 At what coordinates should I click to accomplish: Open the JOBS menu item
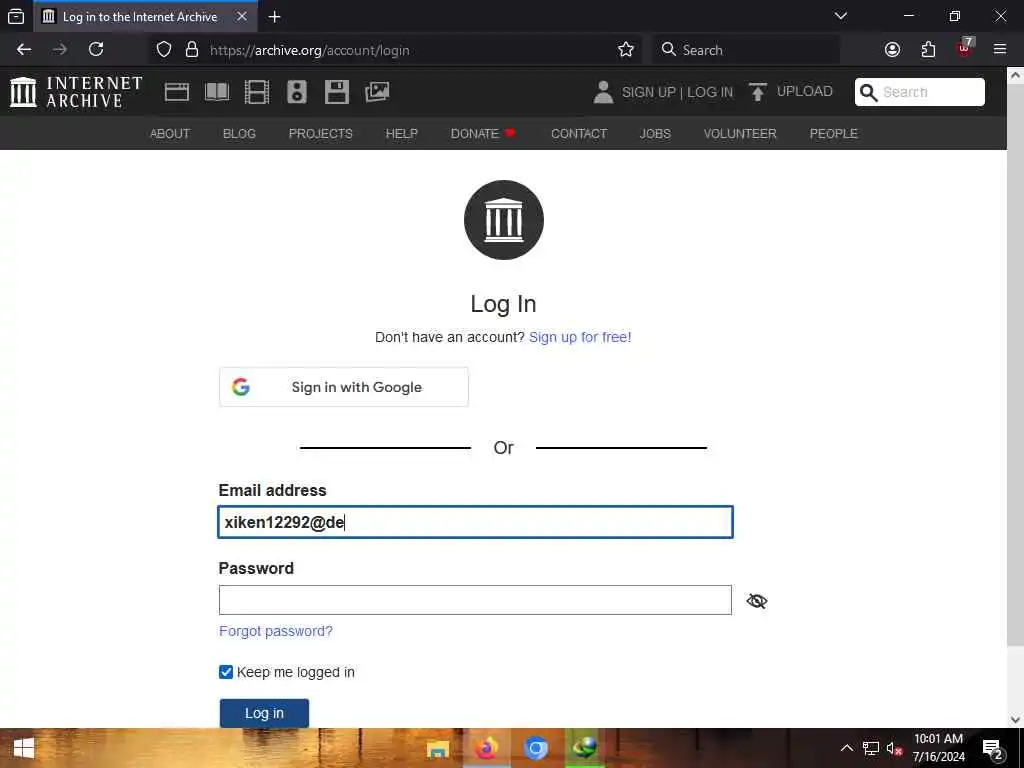pyautogui.click(x=655, y=133)
